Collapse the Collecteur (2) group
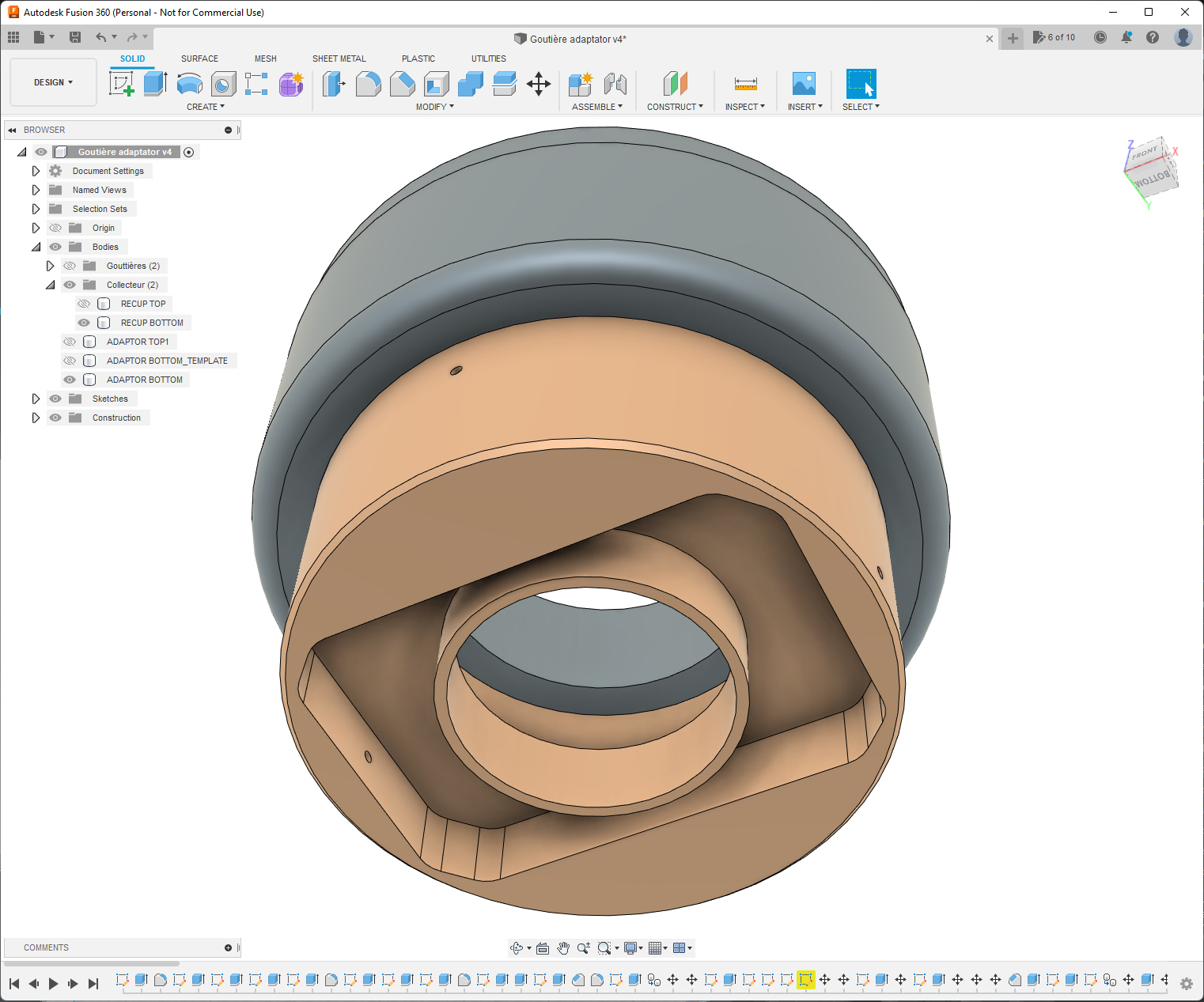The image size is (1204, 1002). click(50, 285)
